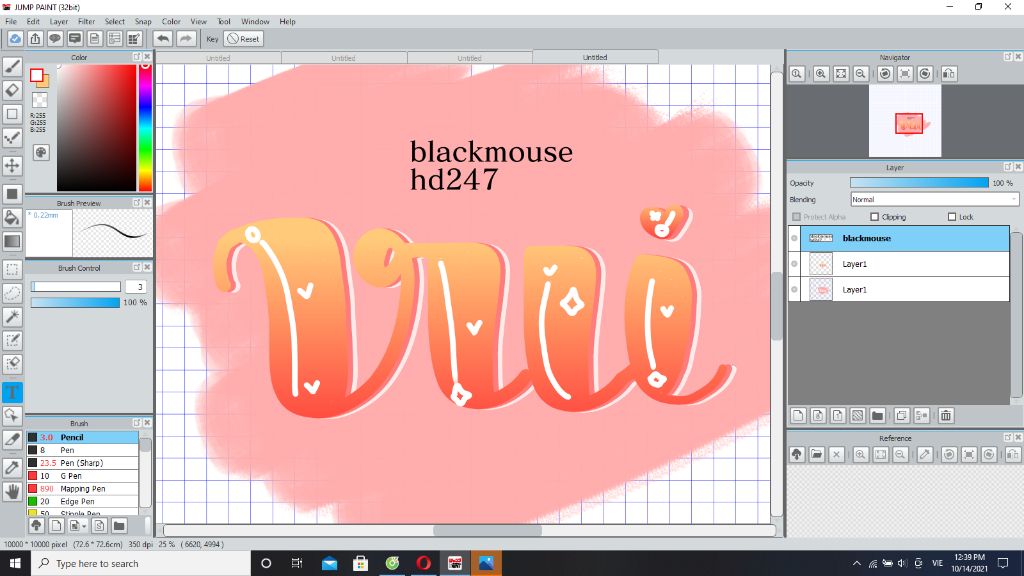Click the brush size value field
The image size is (1024, 576).
(136, 287)
